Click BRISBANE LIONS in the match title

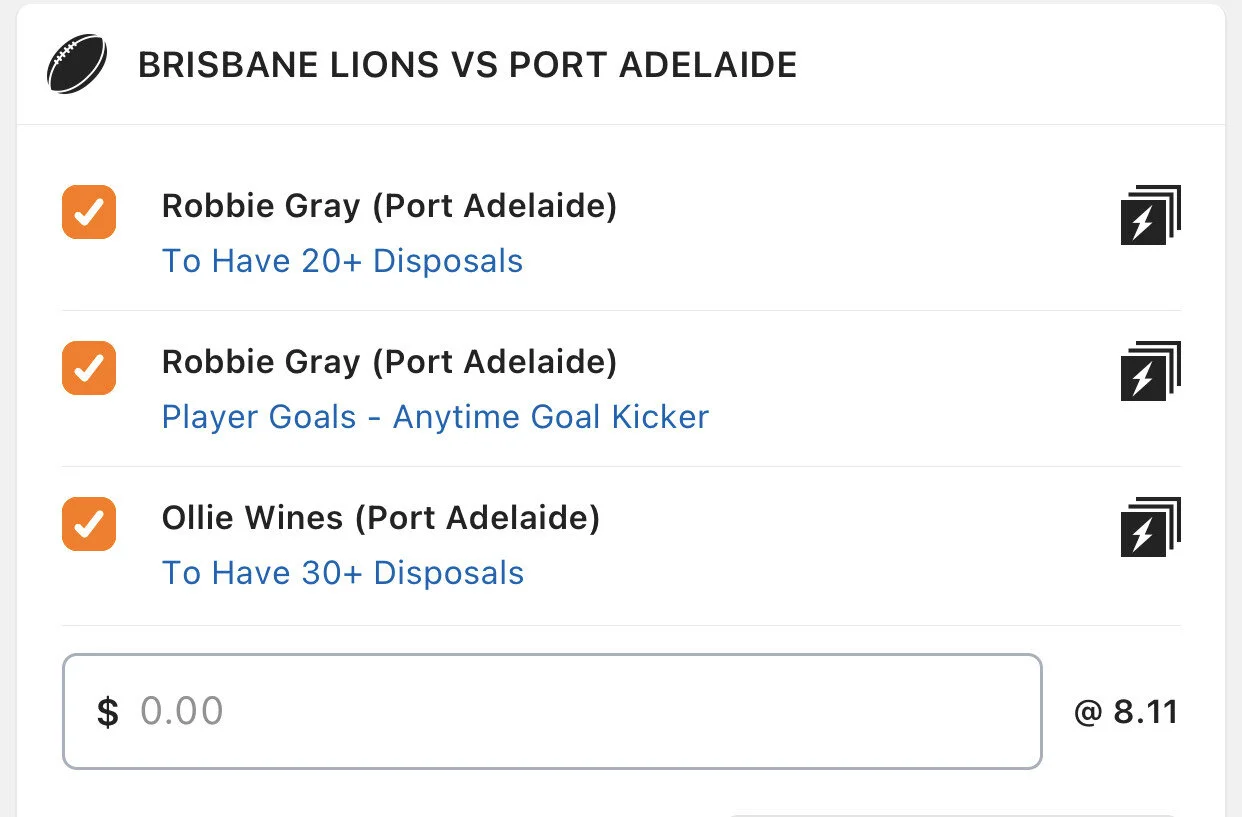tap(288, 66)
